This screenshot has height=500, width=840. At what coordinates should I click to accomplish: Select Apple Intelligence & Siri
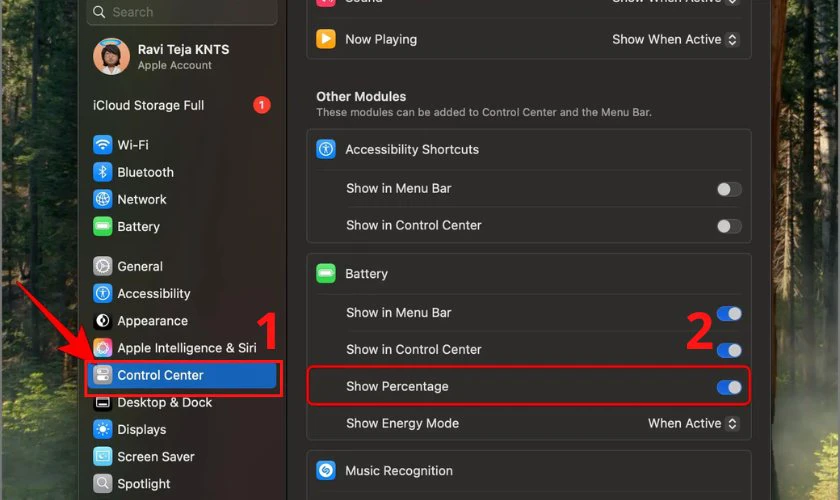[182, 348]
